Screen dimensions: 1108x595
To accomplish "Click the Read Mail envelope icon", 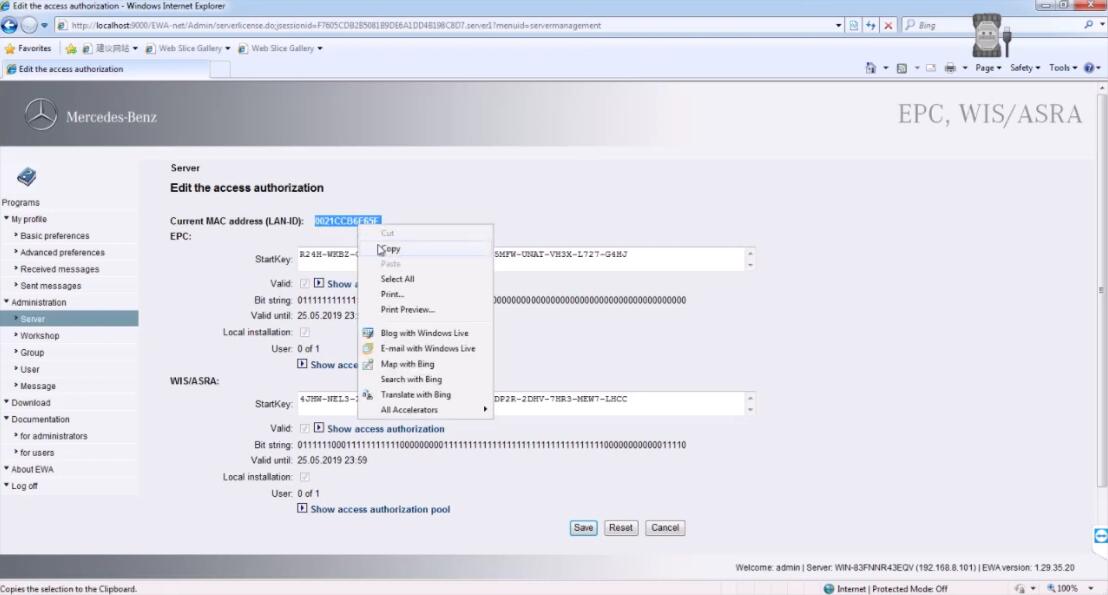I will click(931, 68).
